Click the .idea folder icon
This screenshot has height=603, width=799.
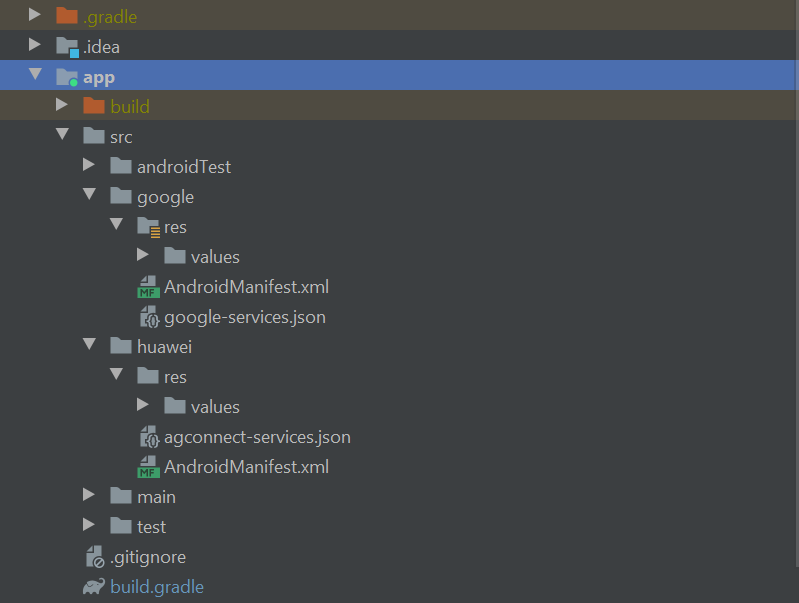67,47
